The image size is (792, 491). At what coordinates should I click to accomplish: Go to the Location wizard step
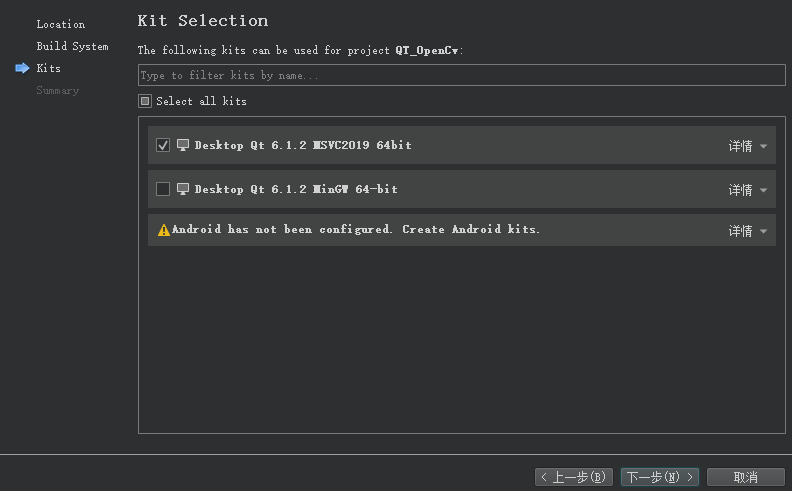point(60,24)
